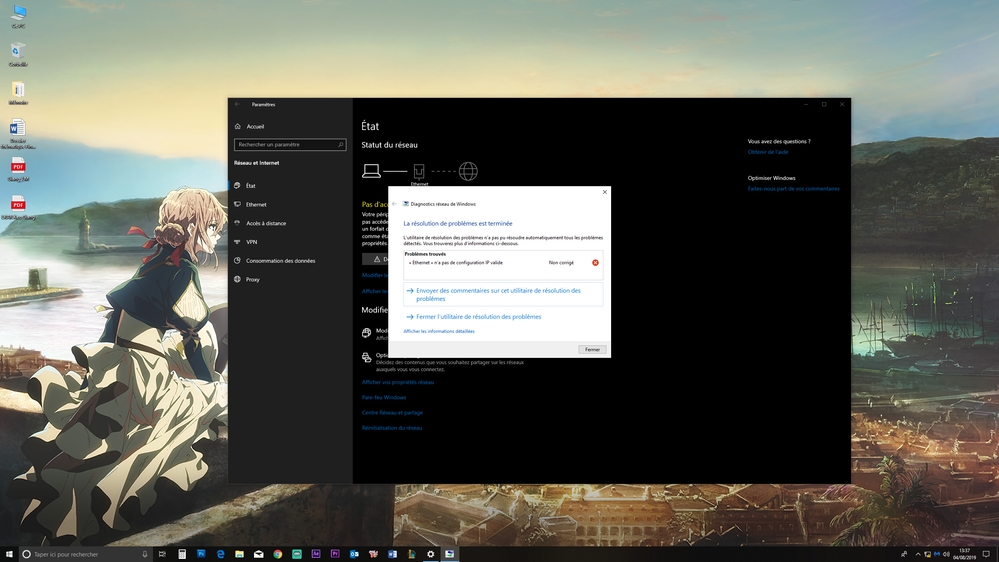Screen dimensions: 999x562
Task: Select VPN in the network sidebar
Action: pyautogui.click(x=251, y=242)
